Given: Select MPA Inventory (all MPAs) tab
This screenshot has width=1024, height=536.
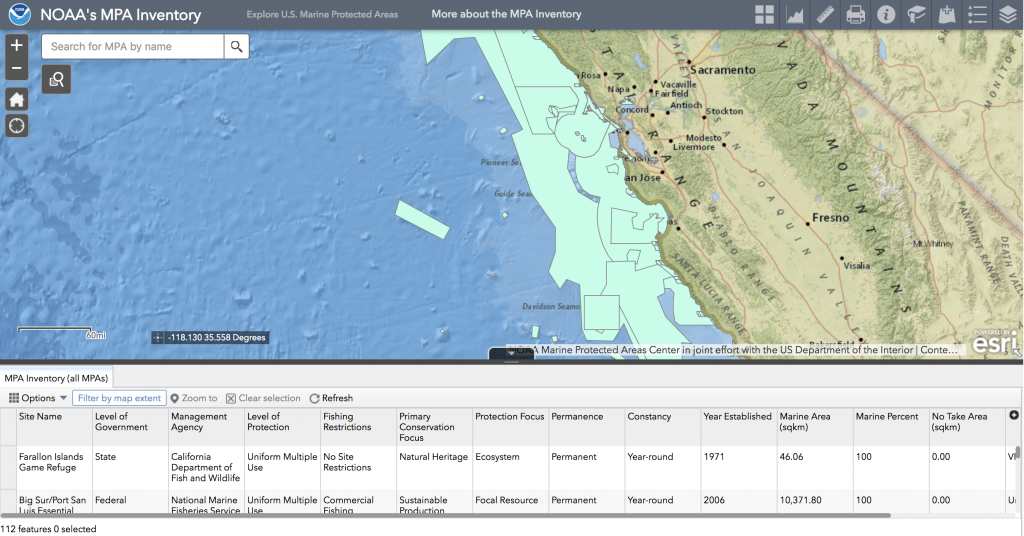Looking at the screenshot, I should (57, 378).
